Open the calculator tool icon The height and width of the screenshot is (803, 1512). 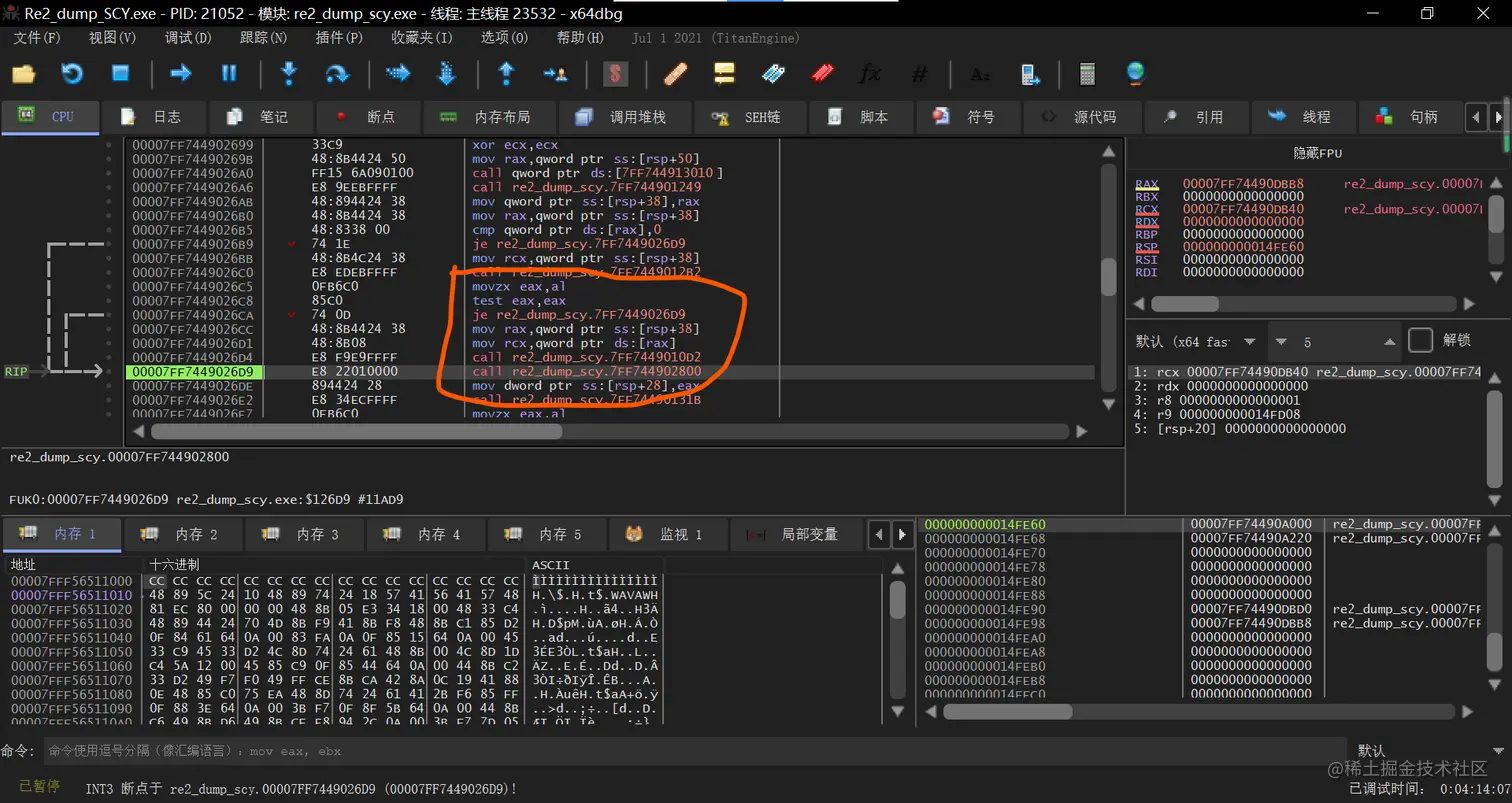click(x=1087, y=74)
